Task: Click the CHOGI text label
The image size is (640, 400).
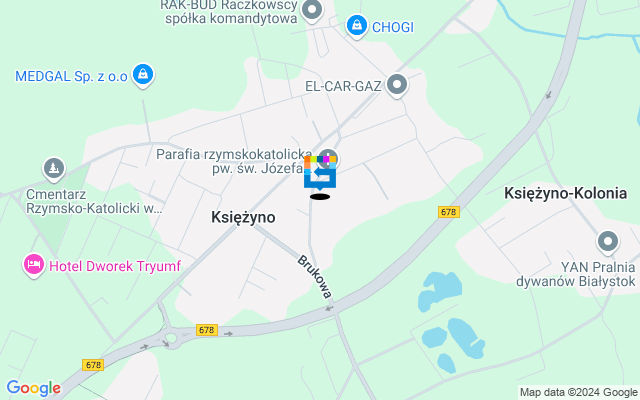Action: pos(393,27)
